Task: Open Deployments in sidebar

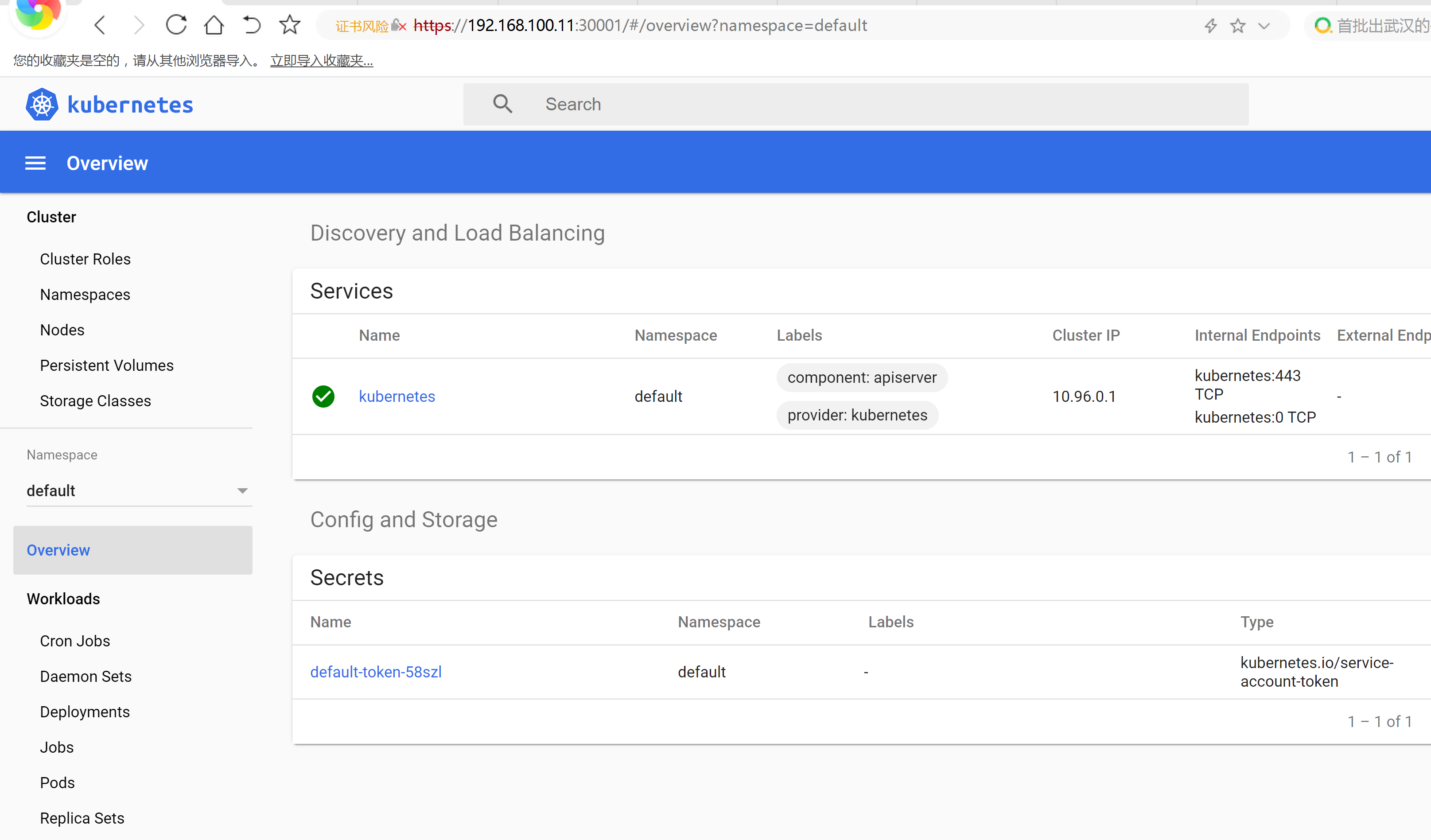Action: pyautogui.click(x=85, y=712)
